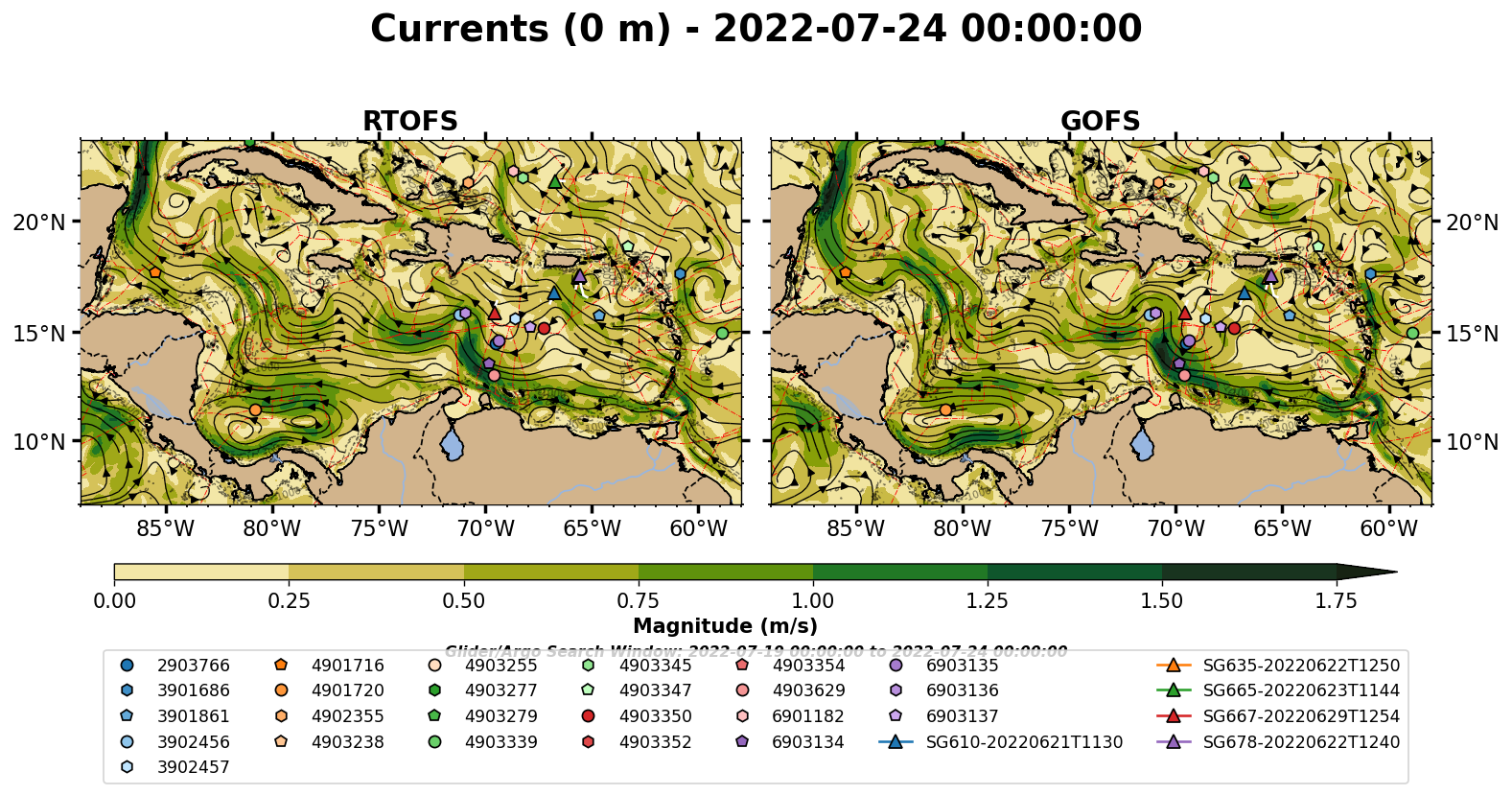
Task: Select the purple triangle legend marker for SG678
Action: click(x=1173, y=741)
